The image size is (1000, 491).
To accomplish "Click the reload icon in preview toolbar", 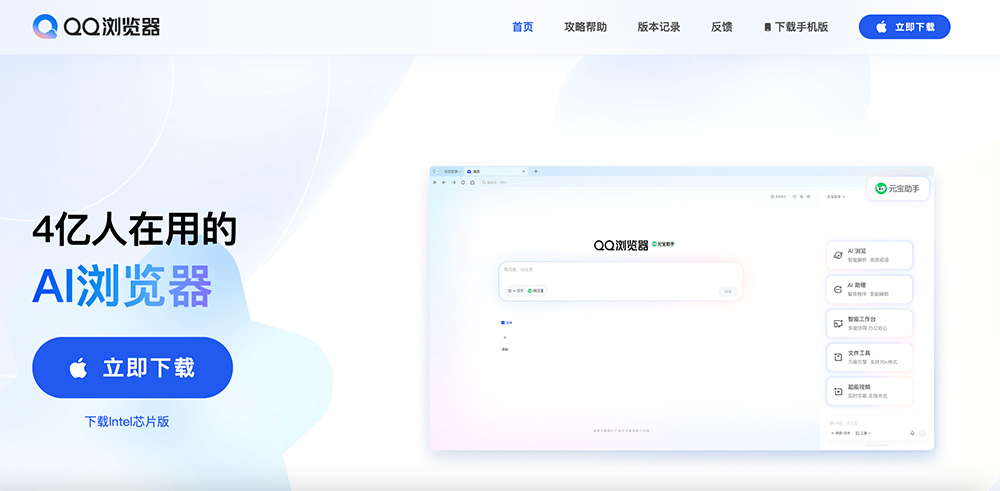I will (x=463, y=182).
